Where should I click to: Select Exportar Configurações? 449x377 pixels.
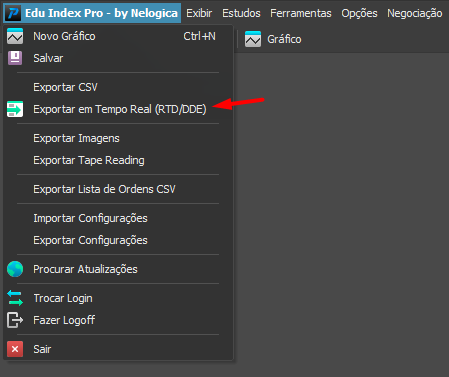(x=118, y=240)
